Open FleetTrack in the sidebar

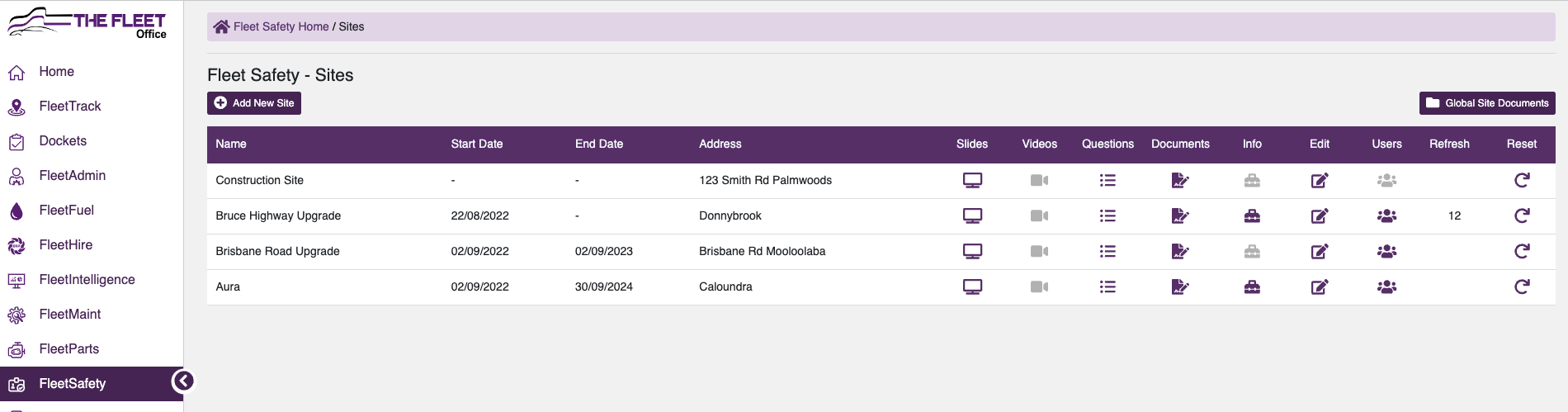point(70,107)
